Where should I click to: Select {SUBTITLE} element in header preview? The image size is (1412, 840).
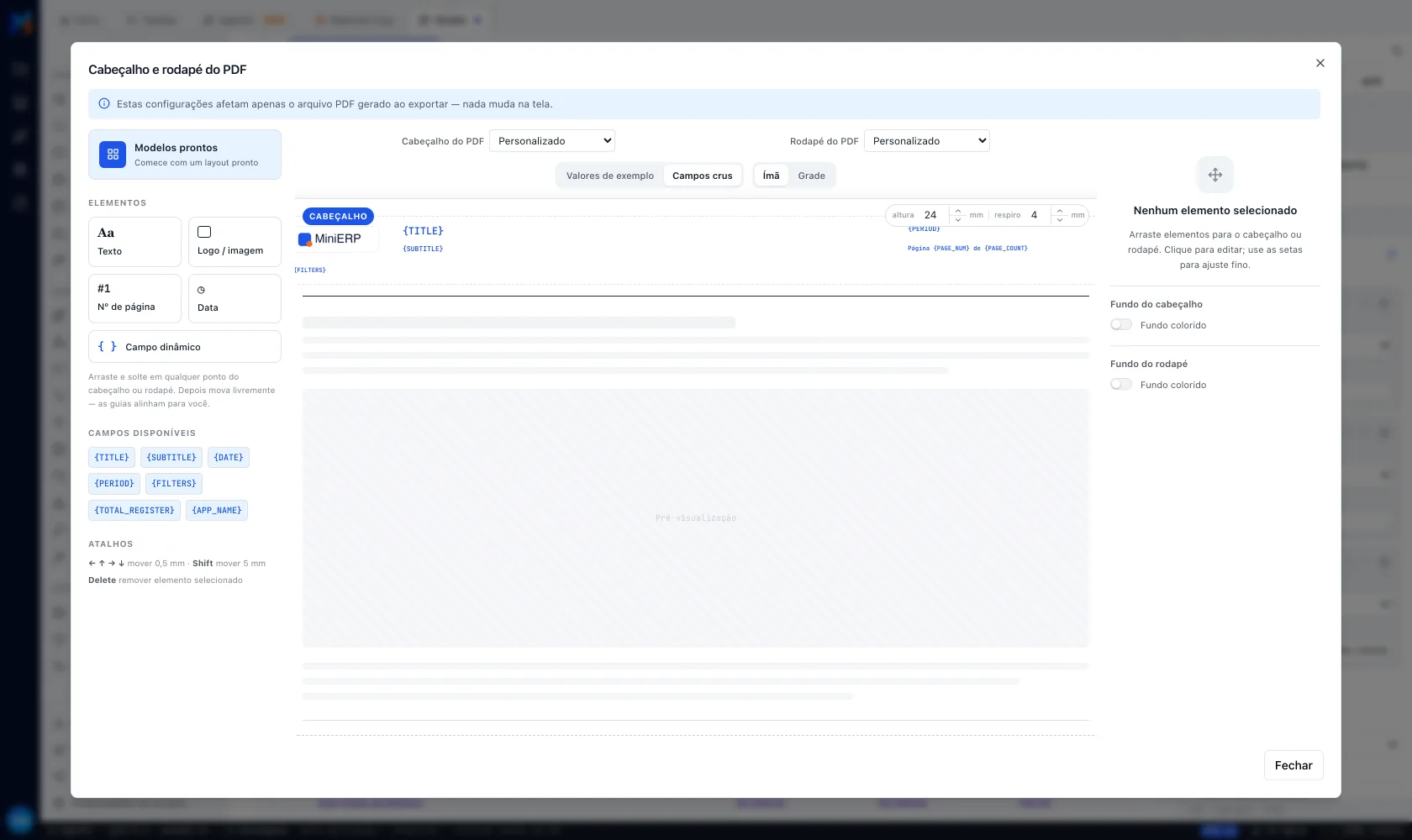point(423,249)
